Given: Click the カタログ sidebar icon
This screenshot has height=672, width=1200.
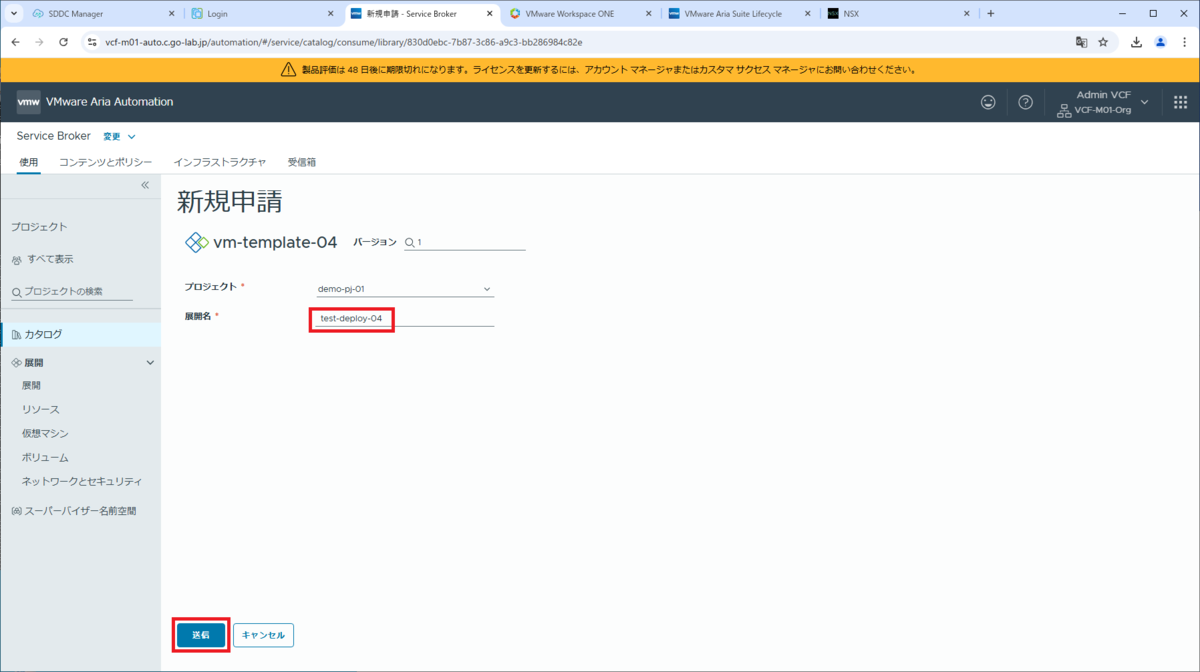Looking at the screenshot, I should point(16,334).
